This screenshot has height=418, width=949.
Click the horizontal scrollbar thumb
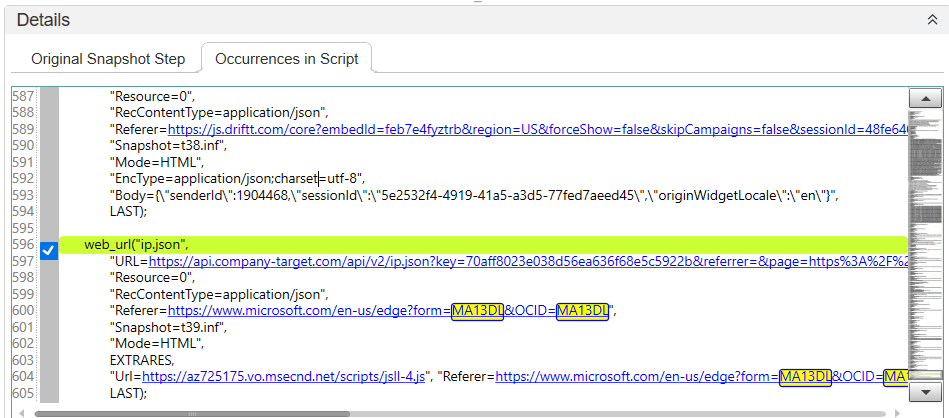click(190, 411)
